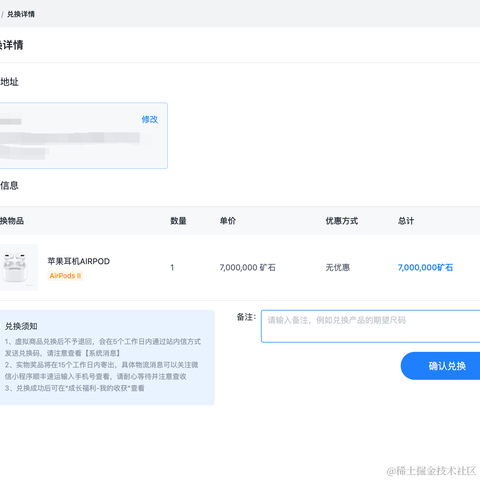This screenshot has width=480, height=480.
Task: Click the 优惠方式 column header
Action: (342, 221)
